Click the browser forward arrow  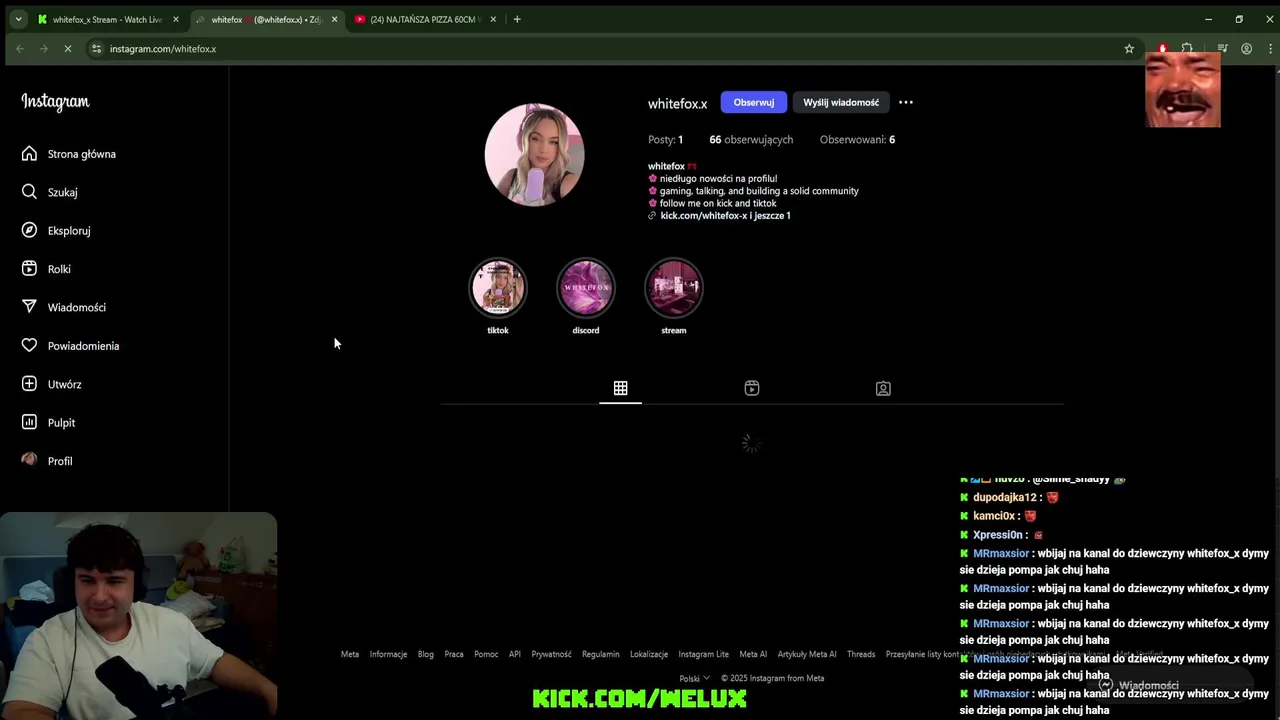[x=44, y=48]
